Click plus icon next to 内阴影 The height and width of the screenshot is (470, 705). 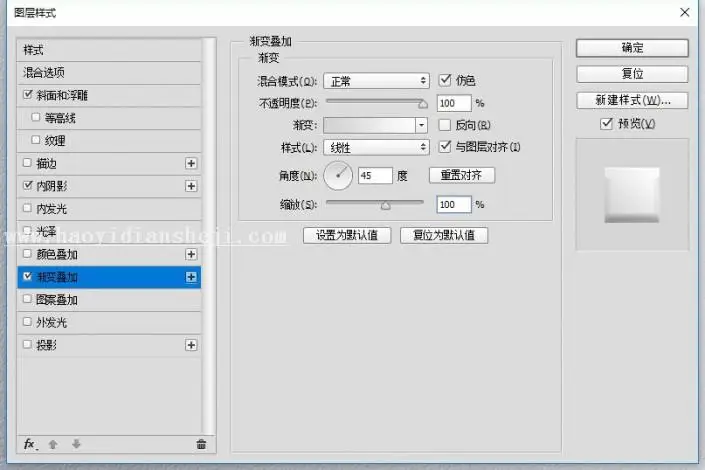point(191,186)
